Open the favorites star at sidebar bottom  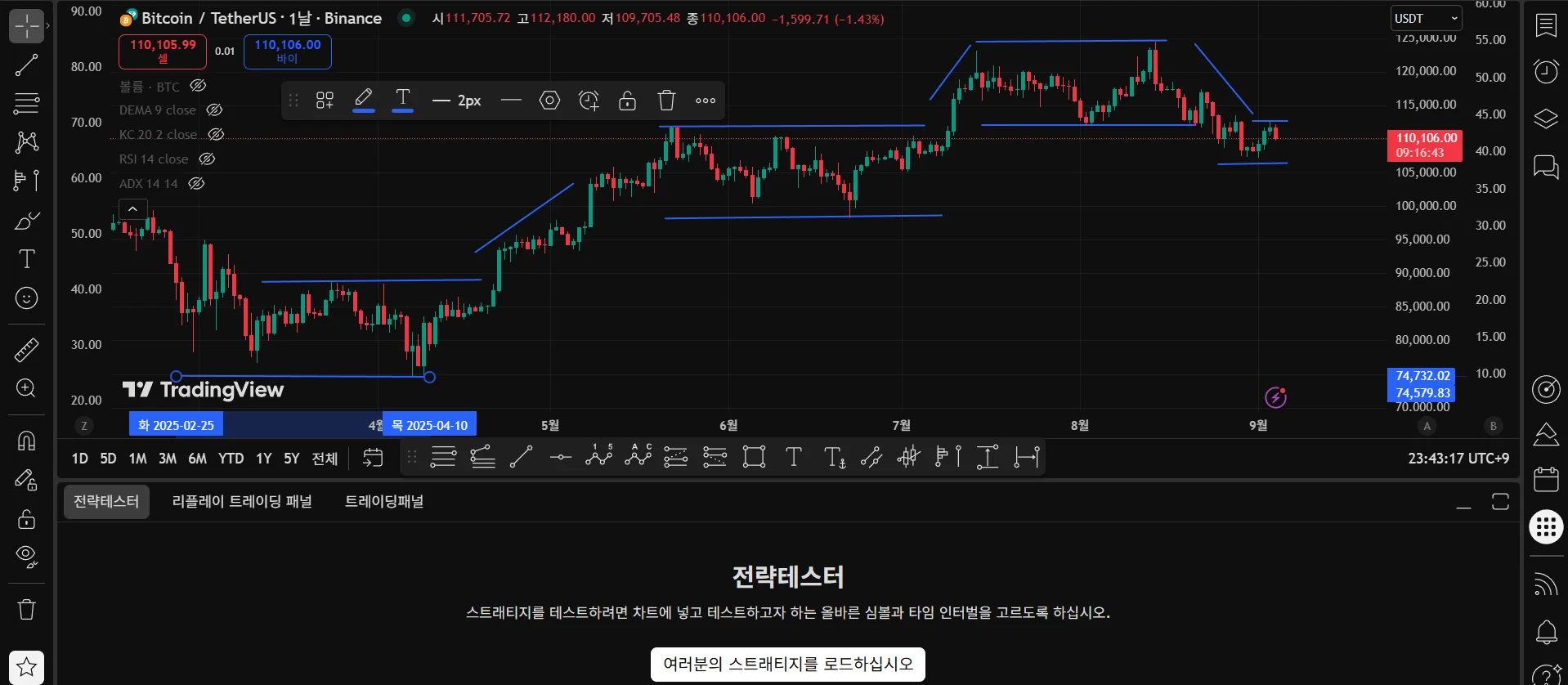click(x=26, y=667)
